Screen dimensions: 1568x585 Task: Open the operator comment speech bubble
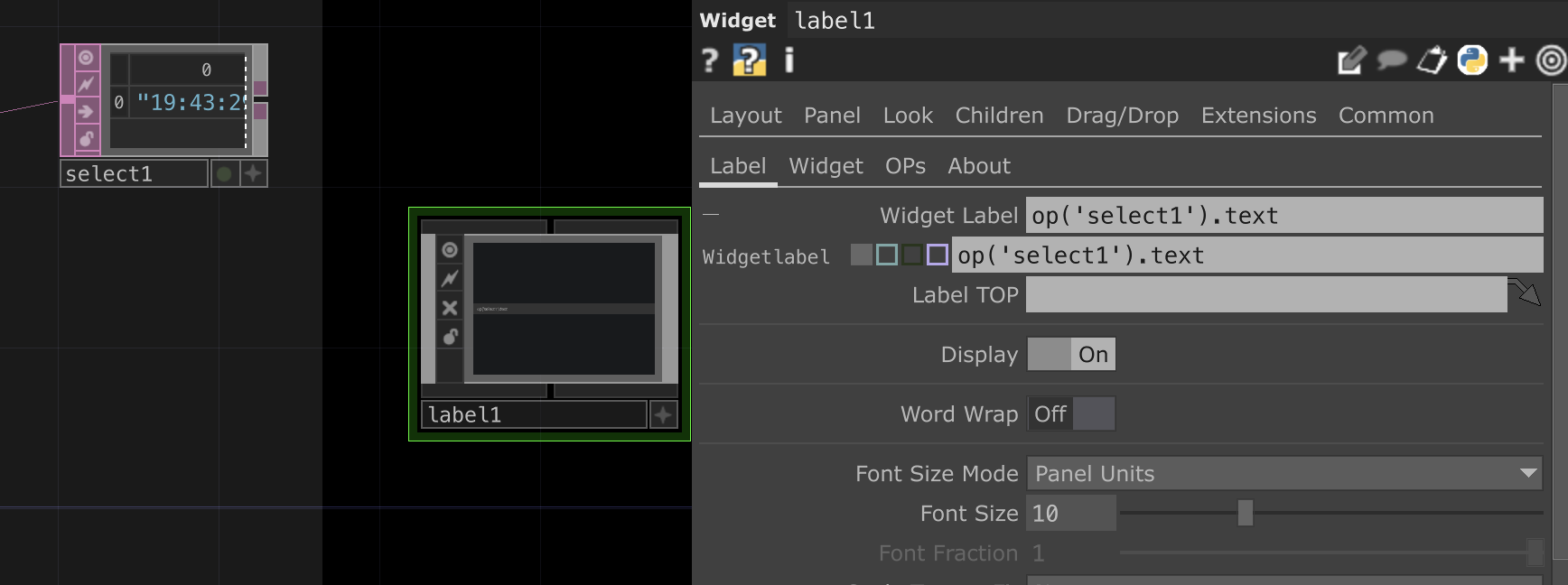(1391, 60)
